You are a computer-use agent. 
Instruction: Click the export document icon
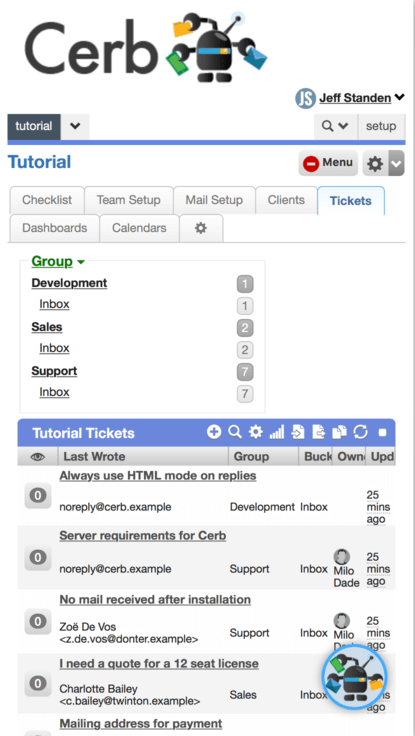[319, 432]
